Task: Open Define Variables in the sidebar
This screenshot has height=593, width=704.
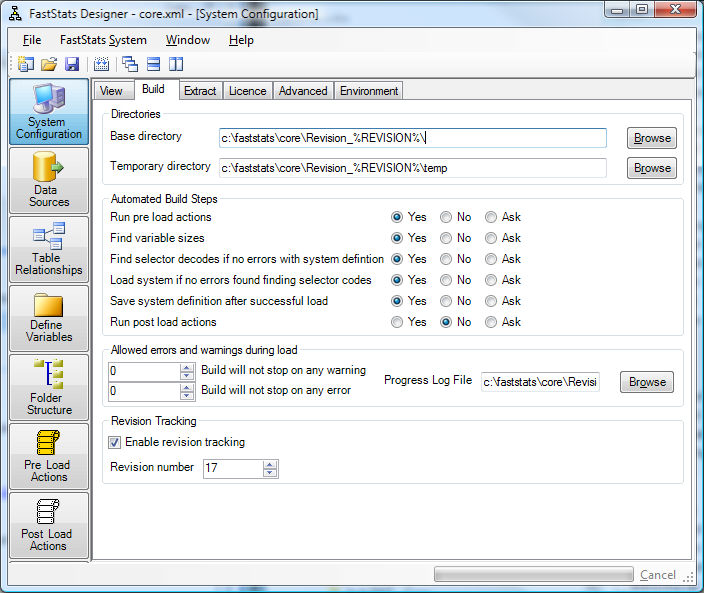Action: 49,318
